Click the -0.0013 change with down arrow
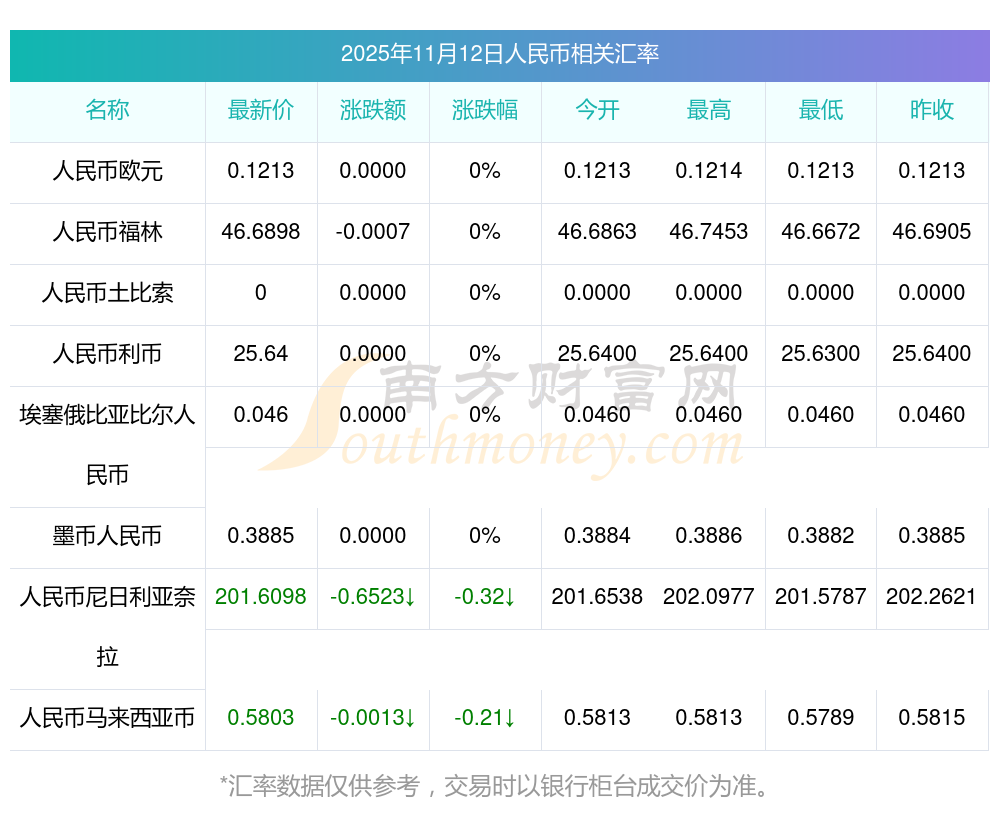This screenshot has width=1000, height=817. [373, 717]
